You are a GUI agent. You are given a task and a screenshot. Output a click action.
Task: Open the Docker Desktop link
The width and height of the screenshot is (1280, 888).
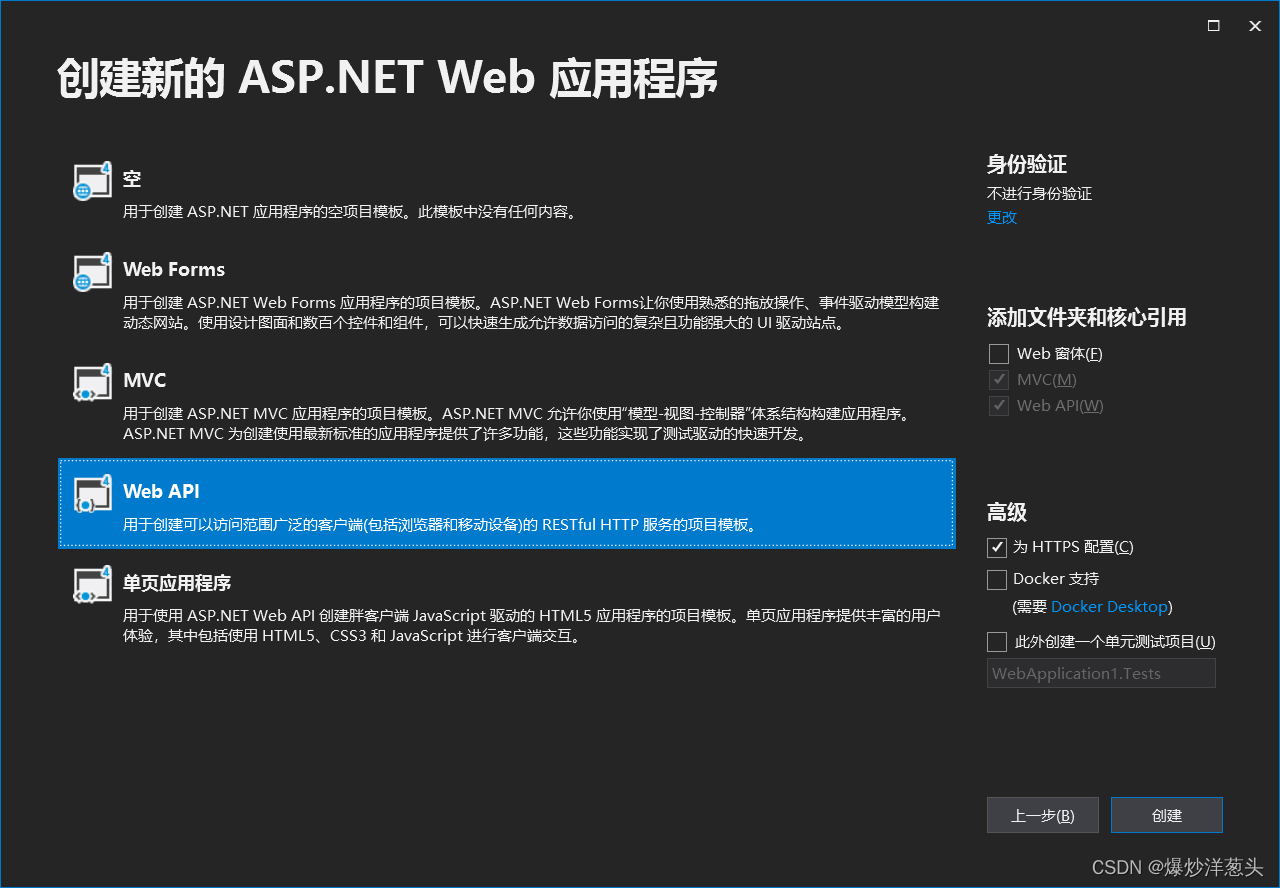click(1110, 606)
